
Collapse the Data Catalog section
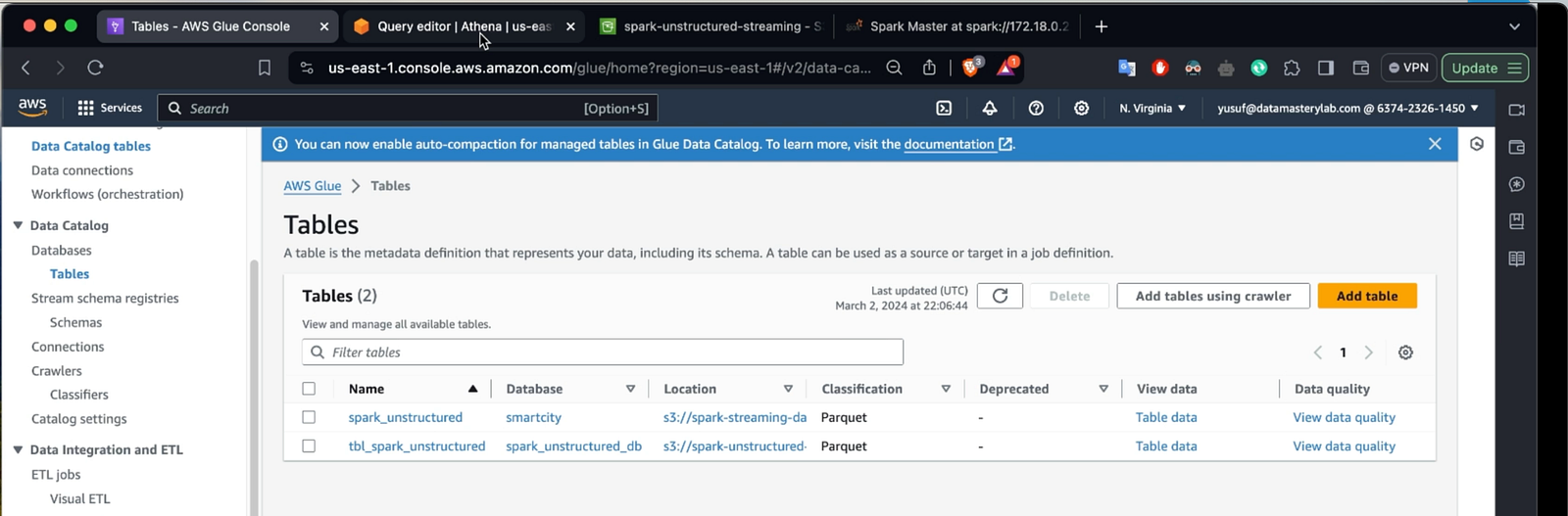click(18, 225)
